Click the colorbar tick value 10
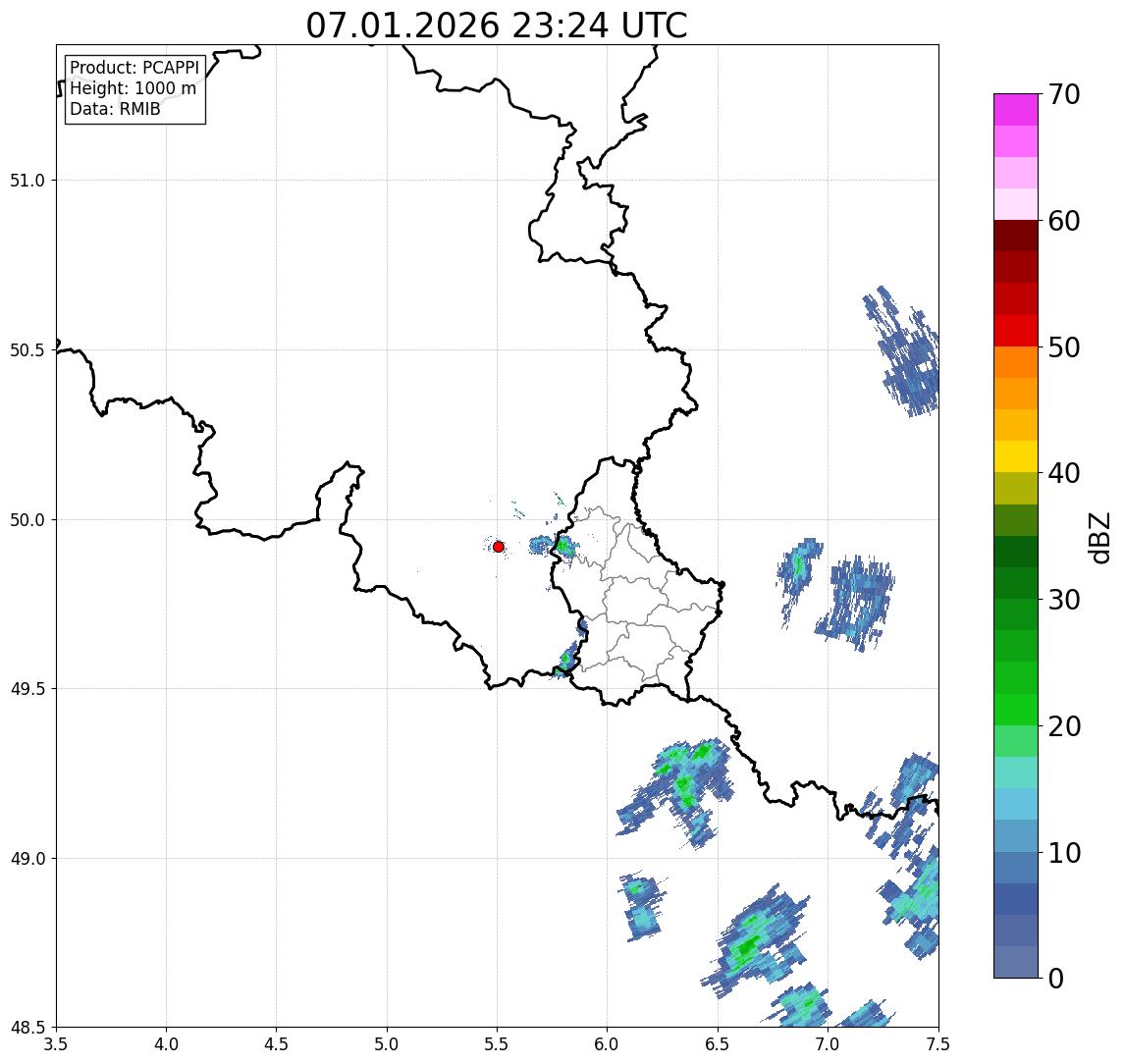 tap(1063, 853)
